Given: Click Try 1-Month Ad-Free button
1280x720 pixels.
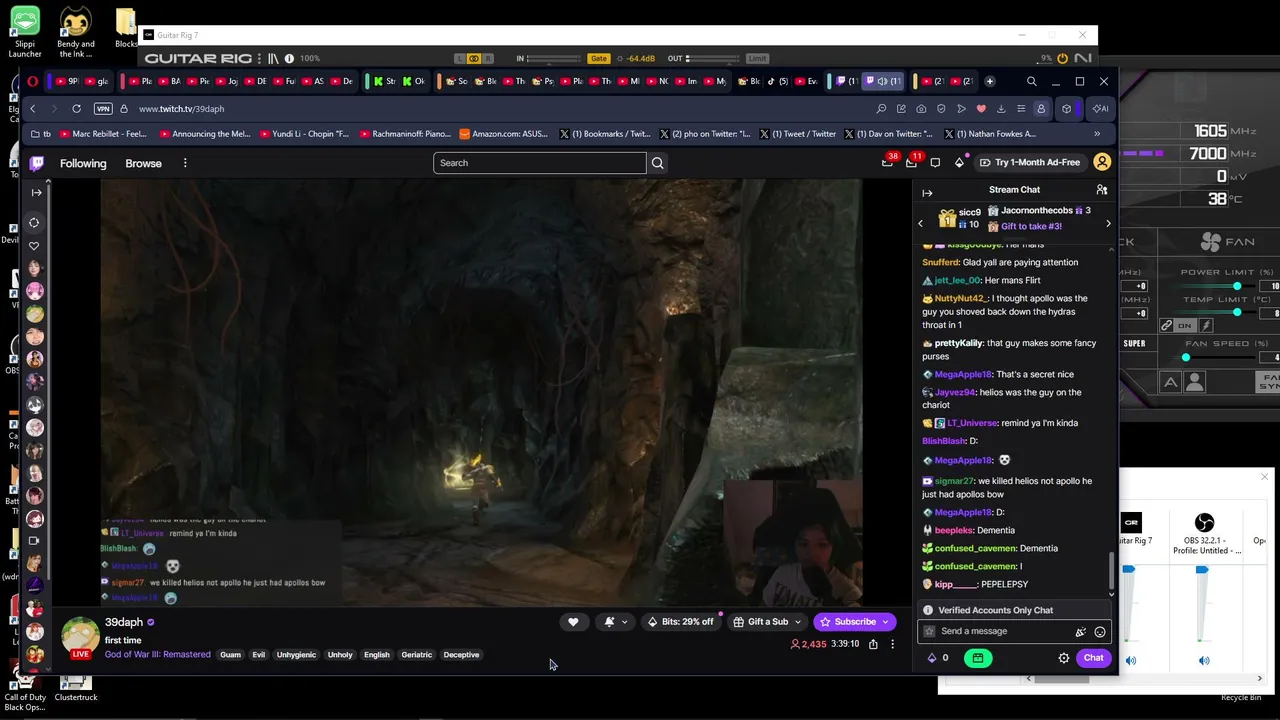Looking at the screenshot, I should [x=1030, y=162].
